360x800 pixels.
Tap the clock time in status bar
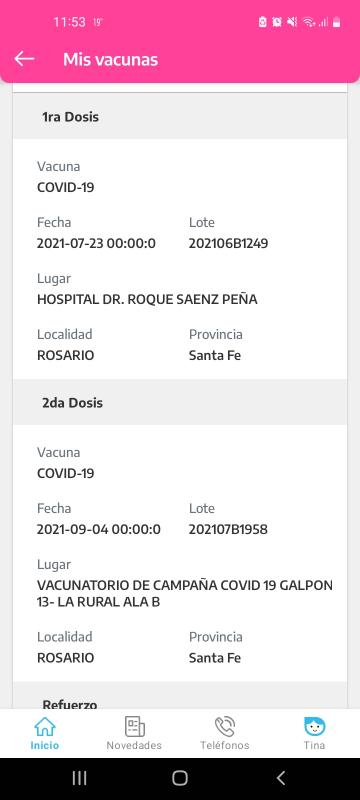[69, 22]
